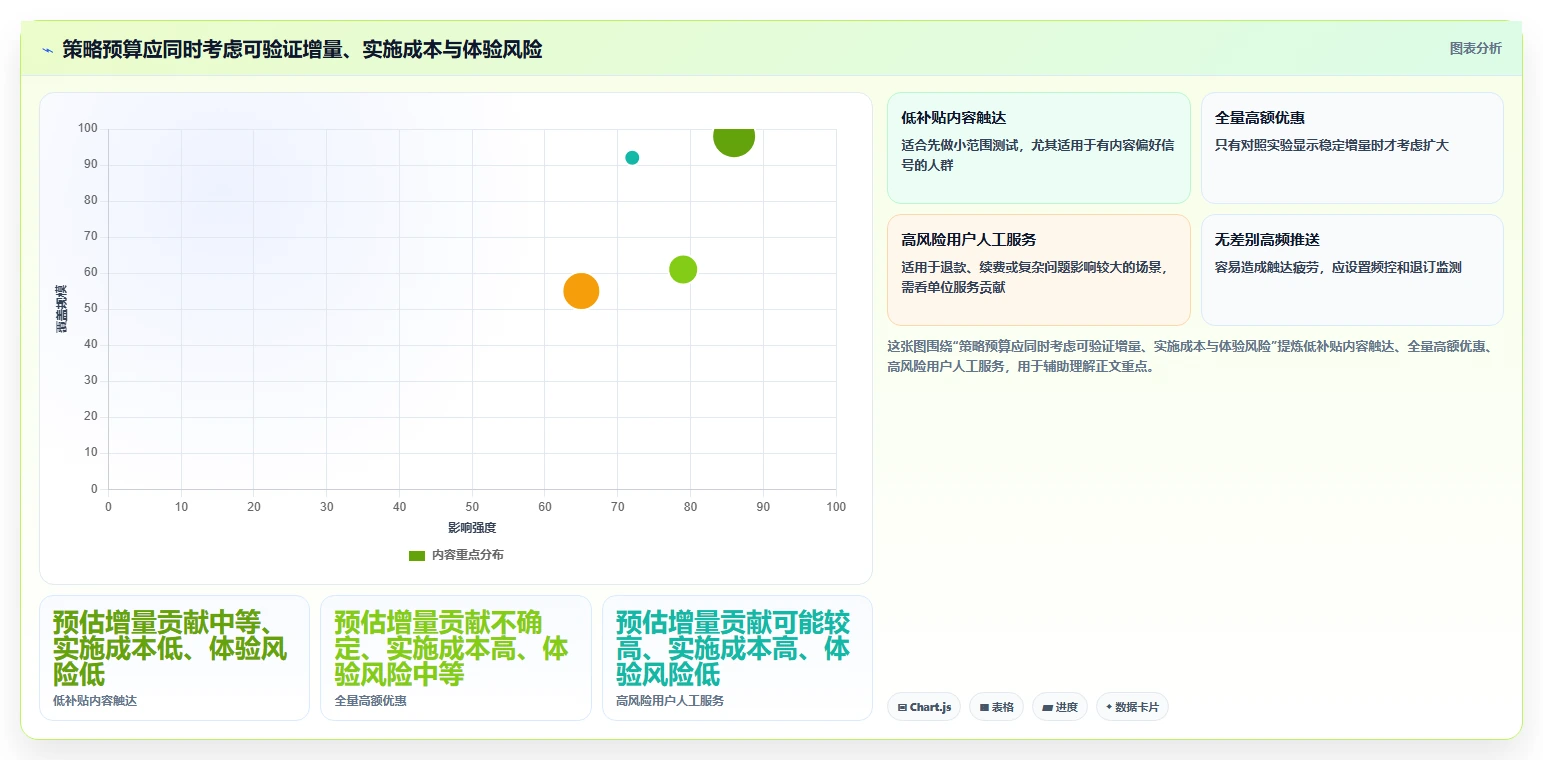Open the 高风险用户人工服务 card
1543x760 pixels.
(1038, 270)
